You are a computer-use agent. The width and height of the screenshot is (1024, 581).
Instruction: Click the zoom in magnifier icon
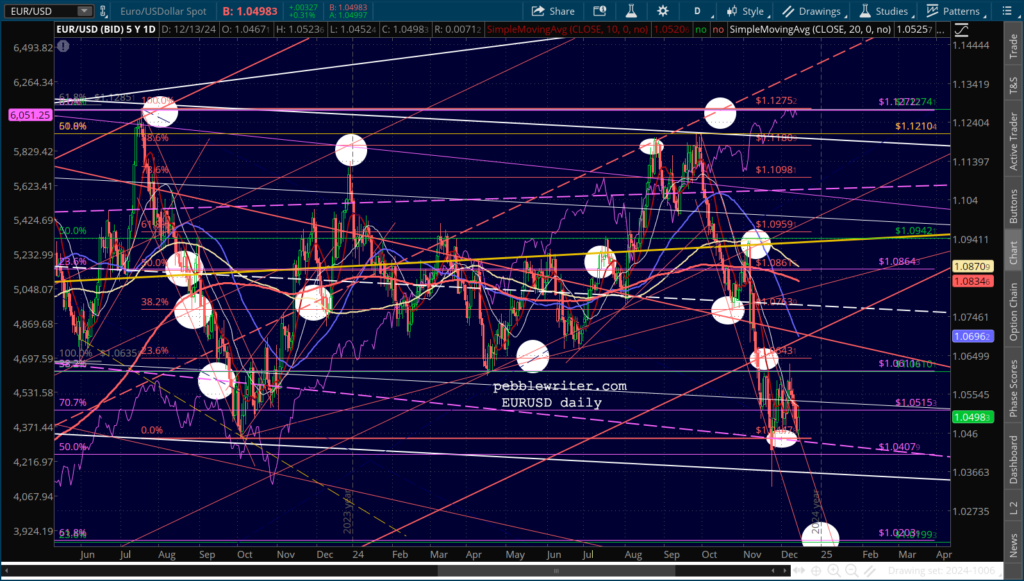tap(835, 571)
